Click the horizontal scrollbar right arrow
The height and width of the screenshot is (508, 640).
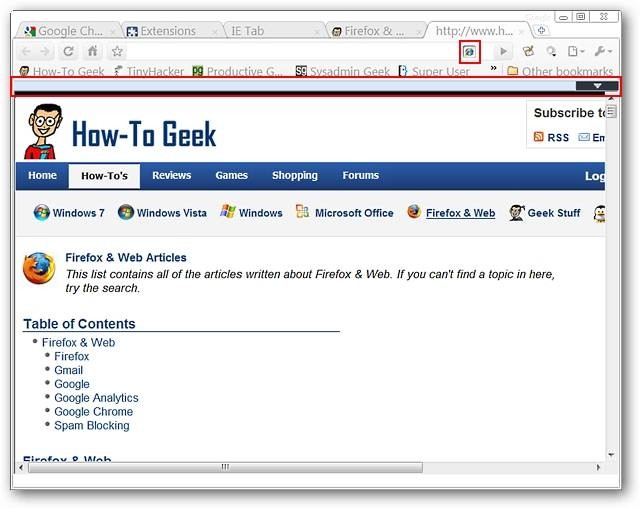[x=598, y=467]
